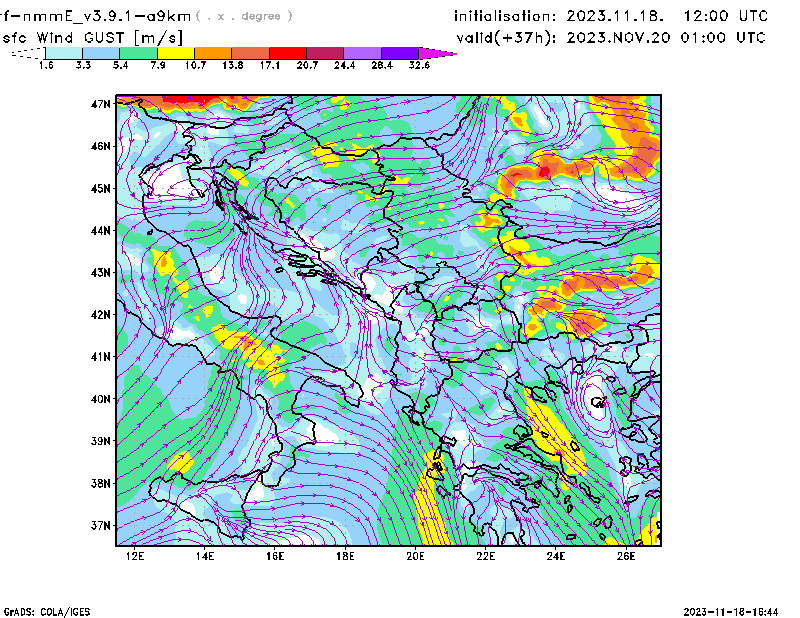
Task: Select the deep violet legend swatch
Action: 399,53
